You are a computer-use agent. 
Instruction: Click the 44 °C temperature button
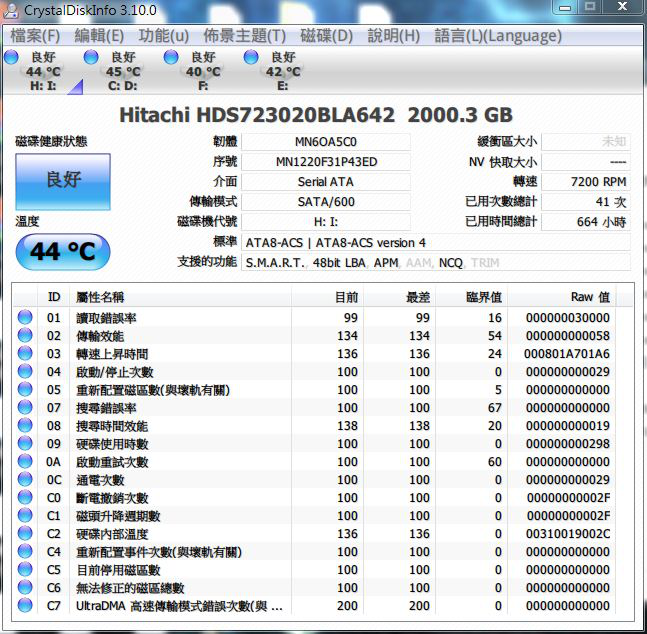[63, 252]
